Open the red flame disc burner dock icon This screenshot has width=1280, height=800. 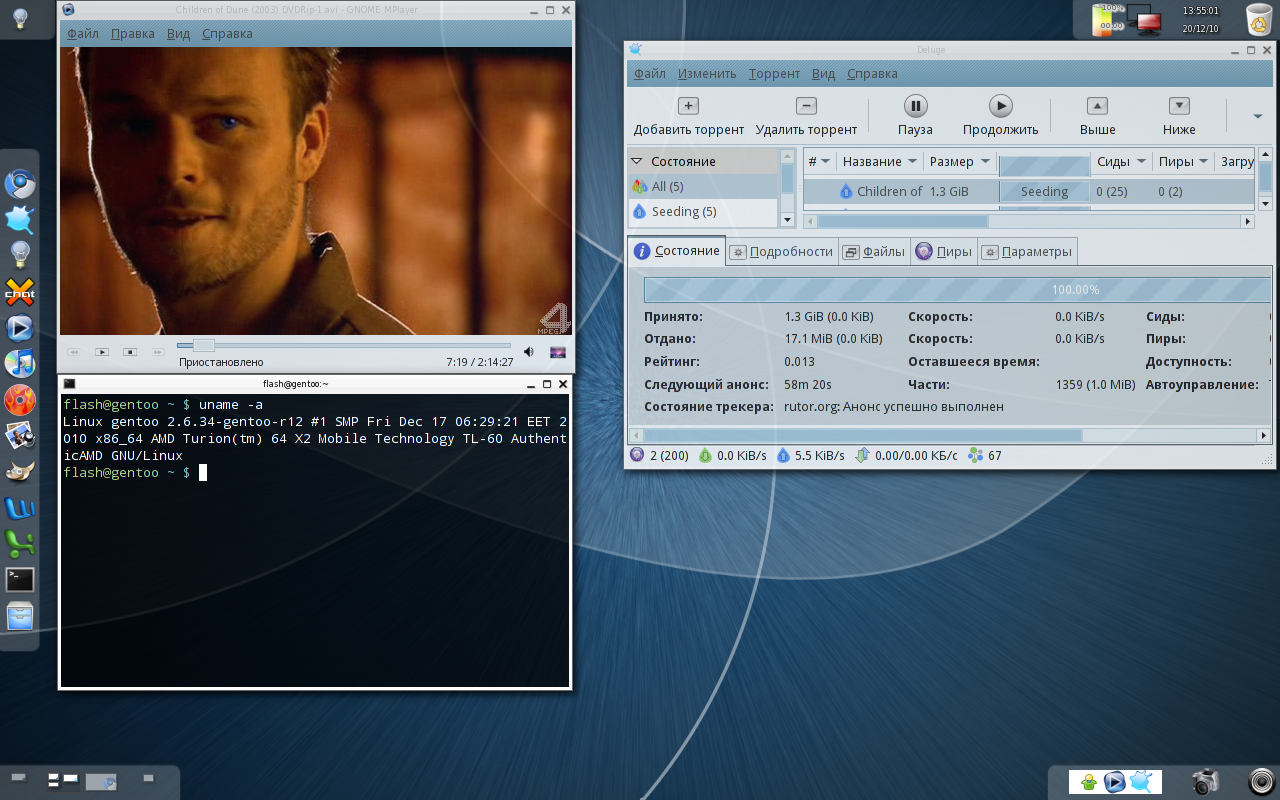(x=20, y=400)
